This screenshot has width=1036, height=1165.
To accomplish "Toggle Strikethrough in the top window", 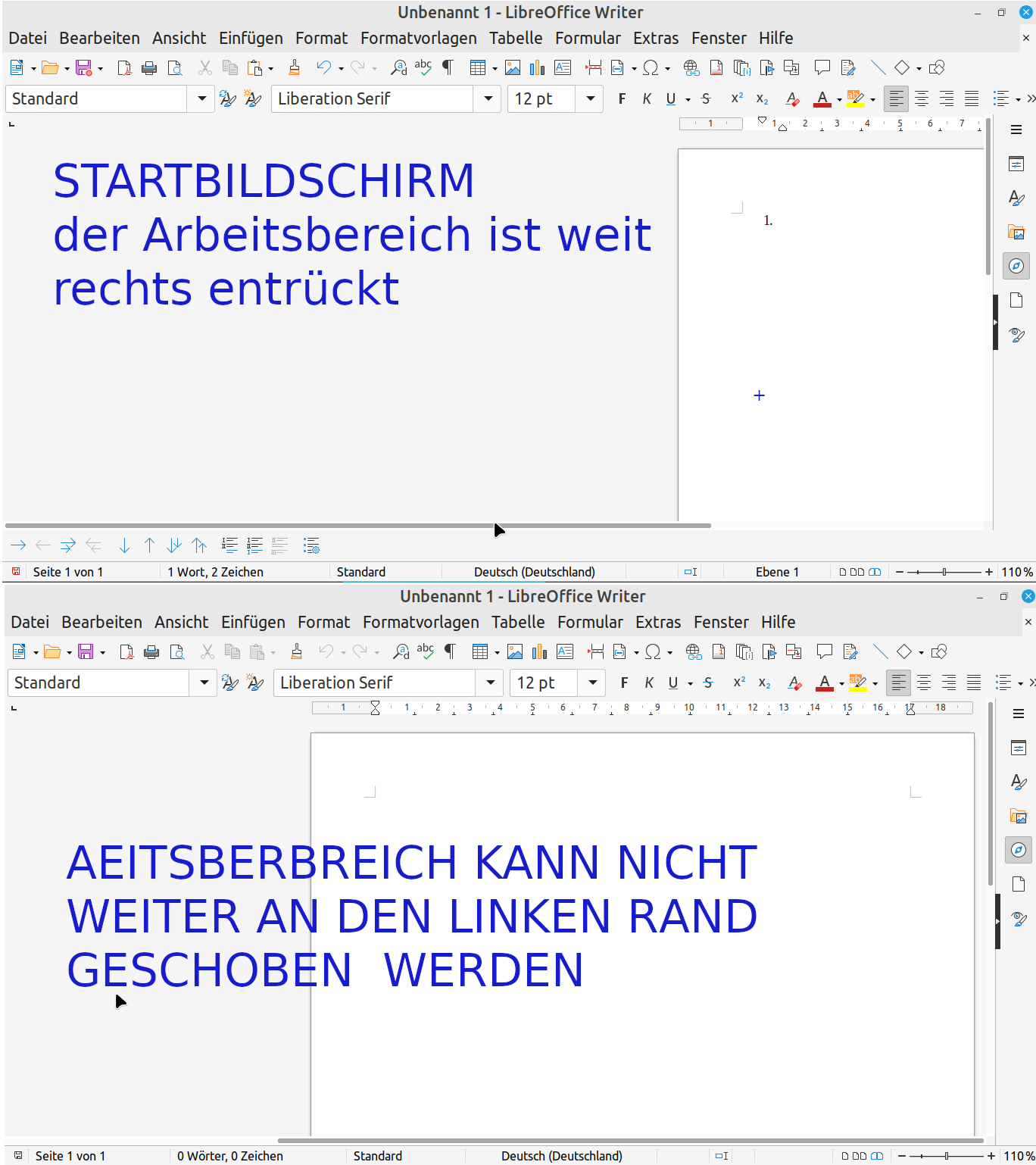I will (706, 99).
